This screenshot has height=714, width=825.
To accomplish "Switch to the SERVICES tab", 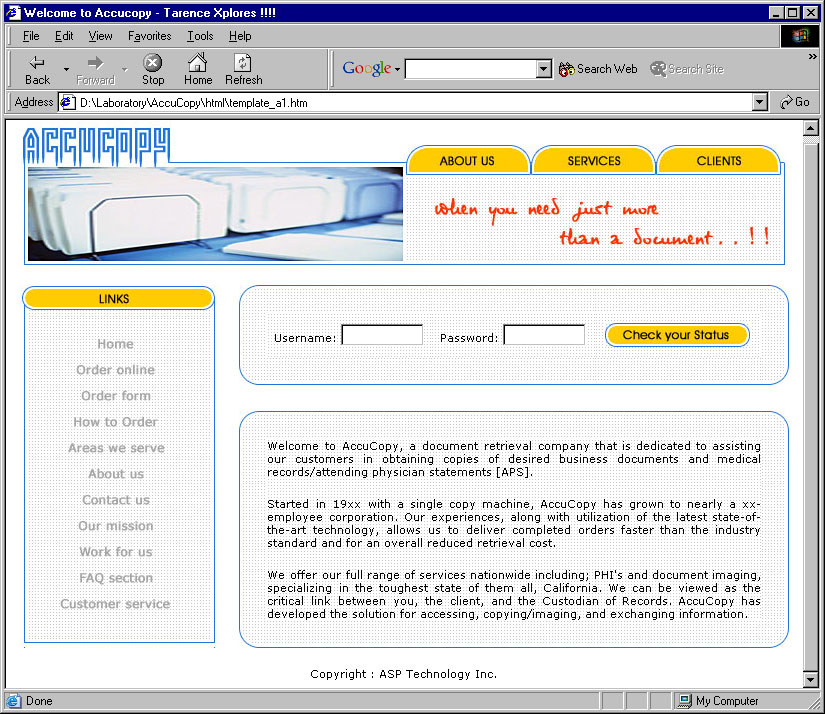I will (593, 160).
